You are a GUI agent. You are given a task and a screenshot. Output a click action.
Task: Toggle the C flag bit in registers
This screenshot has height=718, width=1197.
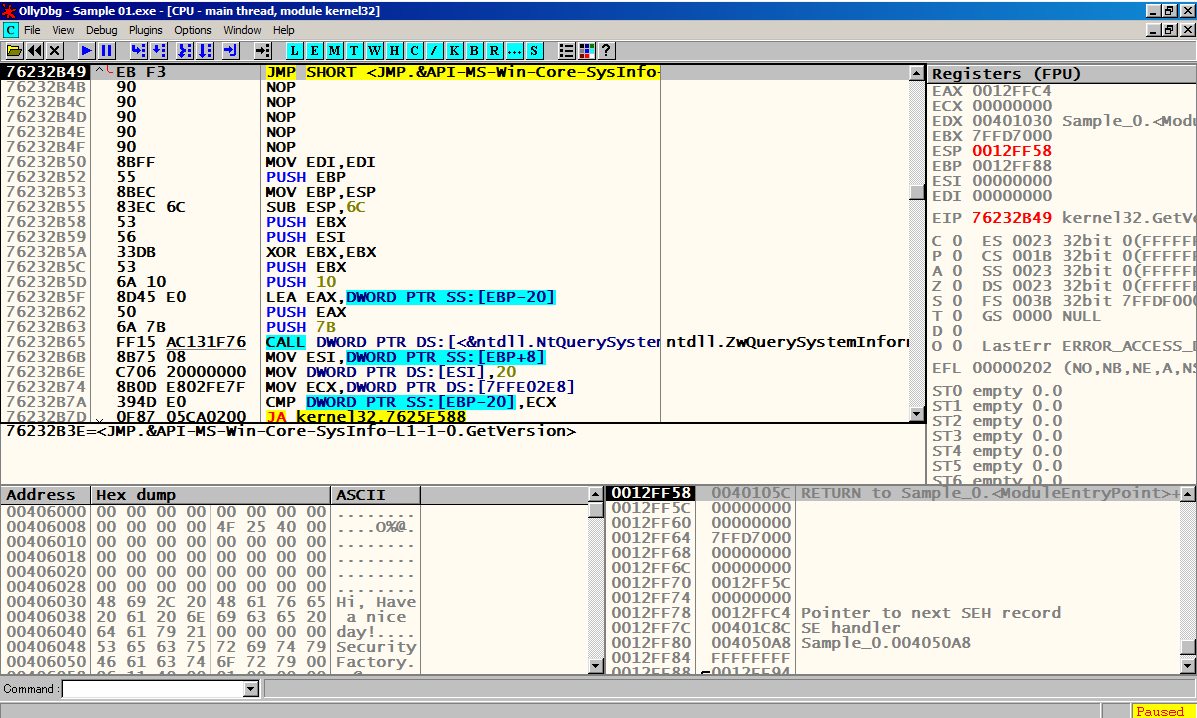(957, 241)
